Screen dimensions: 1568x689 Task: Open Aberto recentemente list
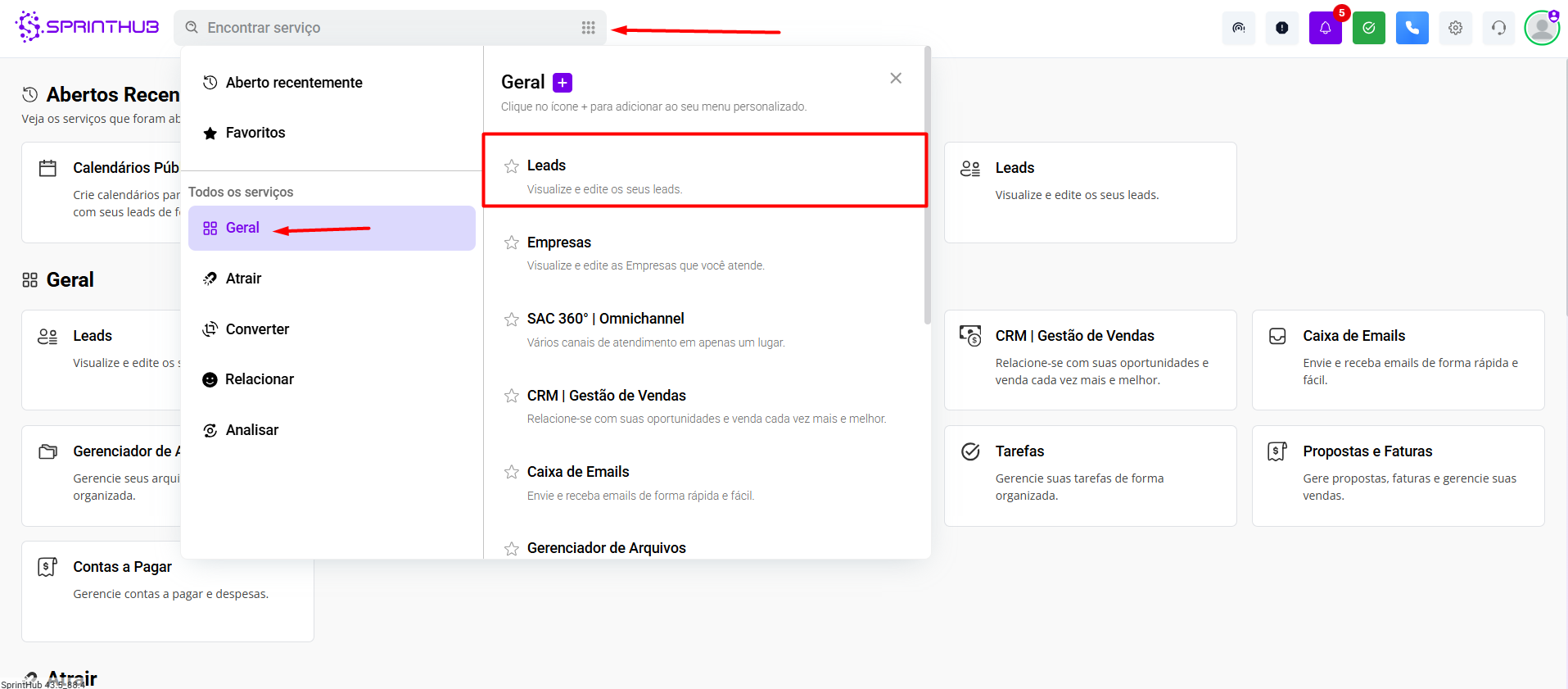point(293,83)
